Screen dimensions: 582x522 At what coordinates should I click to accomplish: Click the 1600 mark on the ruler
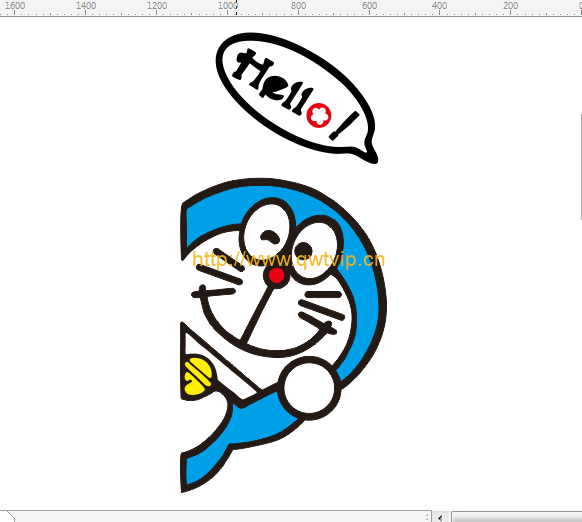pos(15,6)
